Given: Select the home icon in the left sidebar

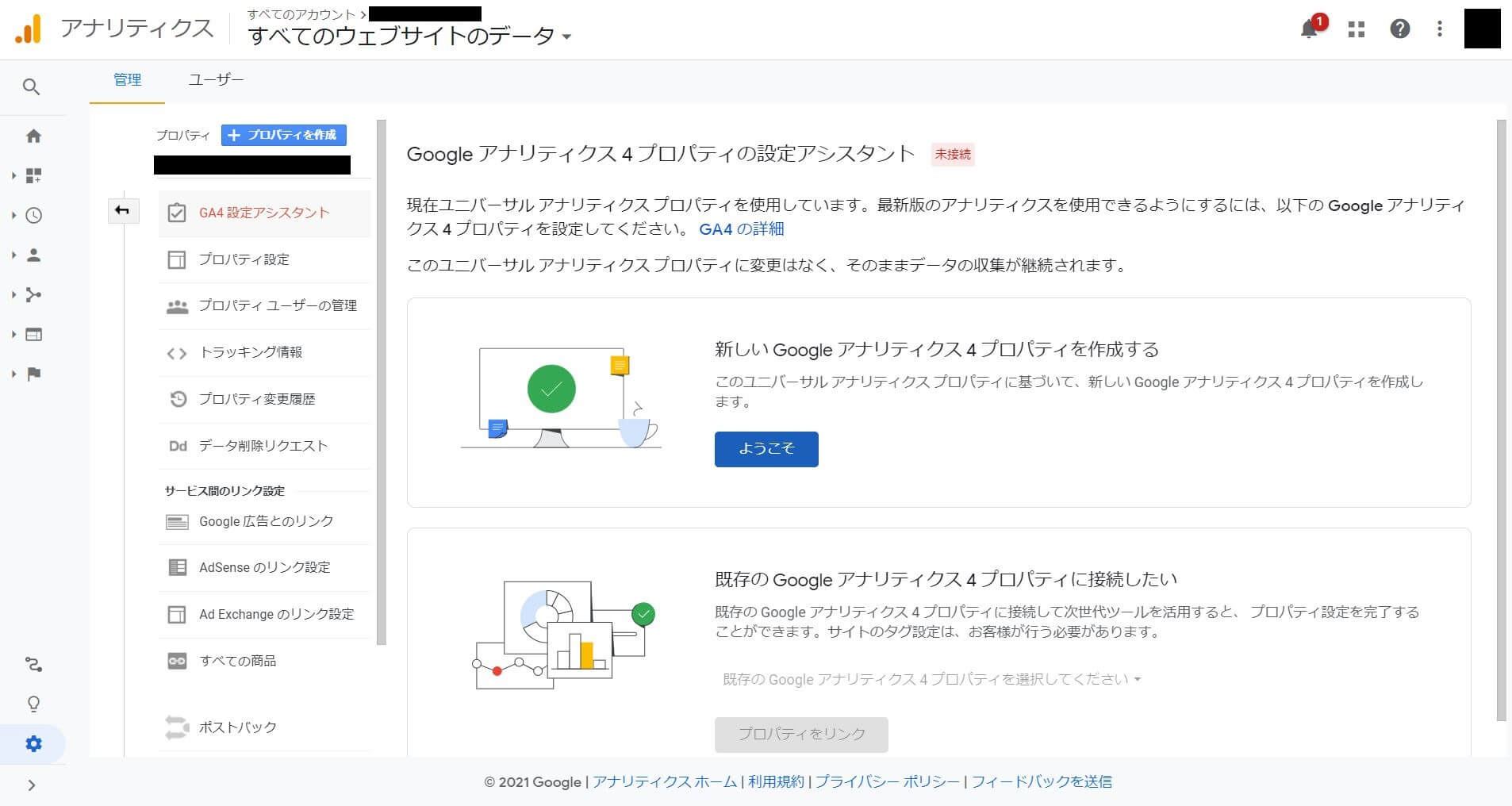Looking at the screenshot, I should coord(33,136).
